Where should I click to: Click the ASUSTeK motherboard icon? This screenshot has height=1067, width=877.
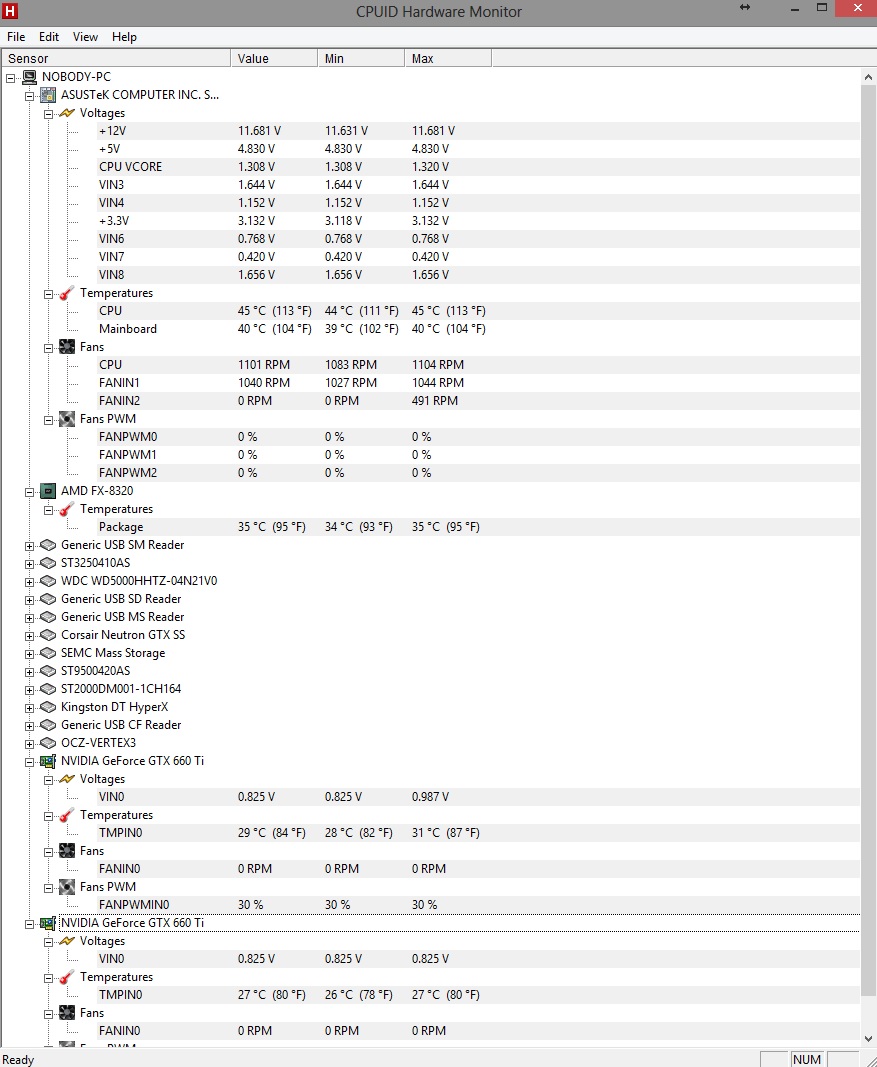coord(48,95)
